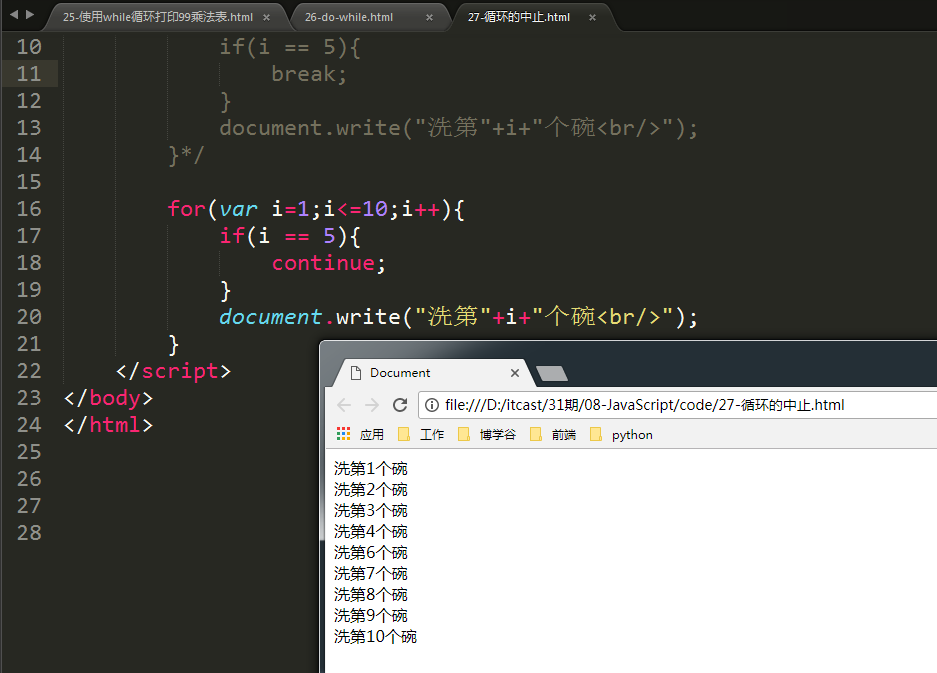Click the if(i == 5) condition on line 17

click(283, 236)
